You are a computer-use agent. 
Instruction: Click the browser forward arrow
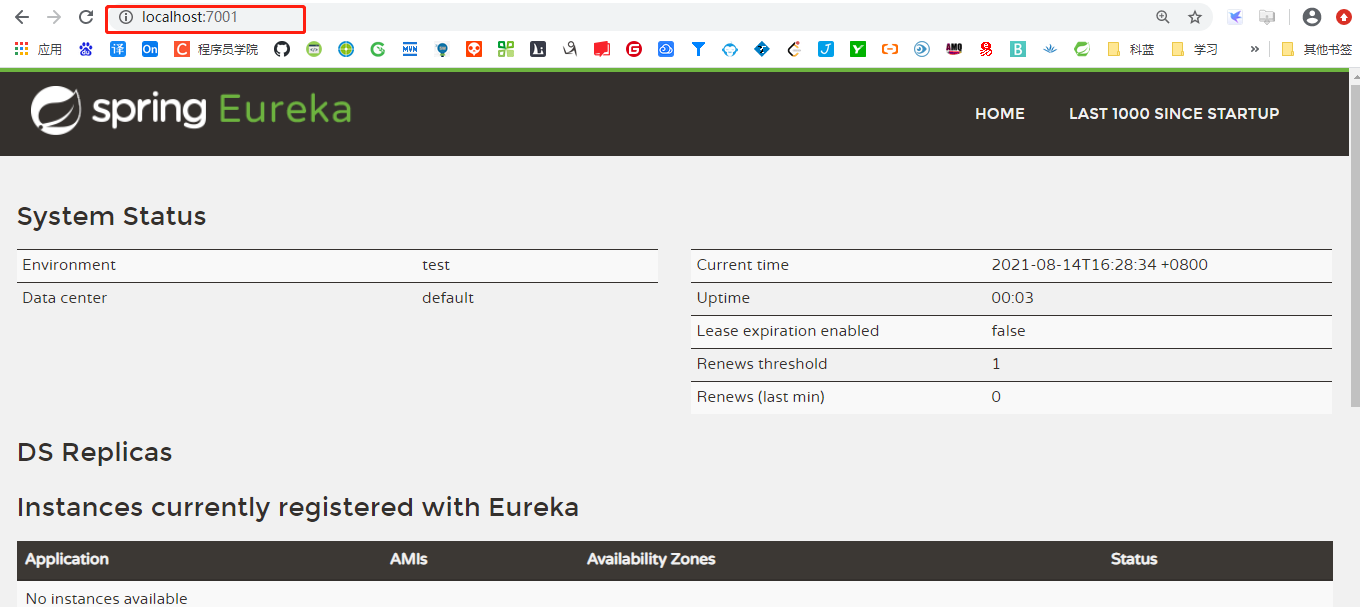[x=54, y=17]
